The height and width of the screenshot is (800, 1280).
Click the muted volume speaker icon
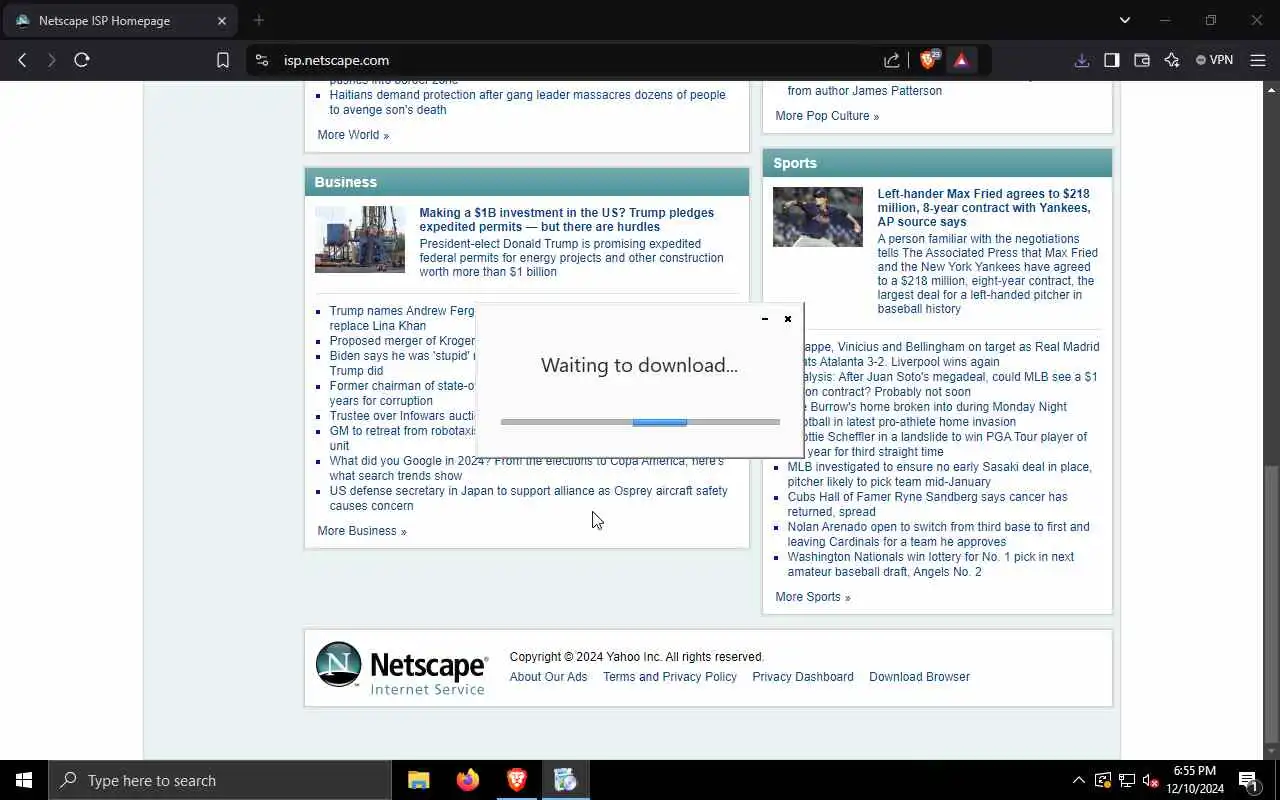click(x=1150, y=781)
